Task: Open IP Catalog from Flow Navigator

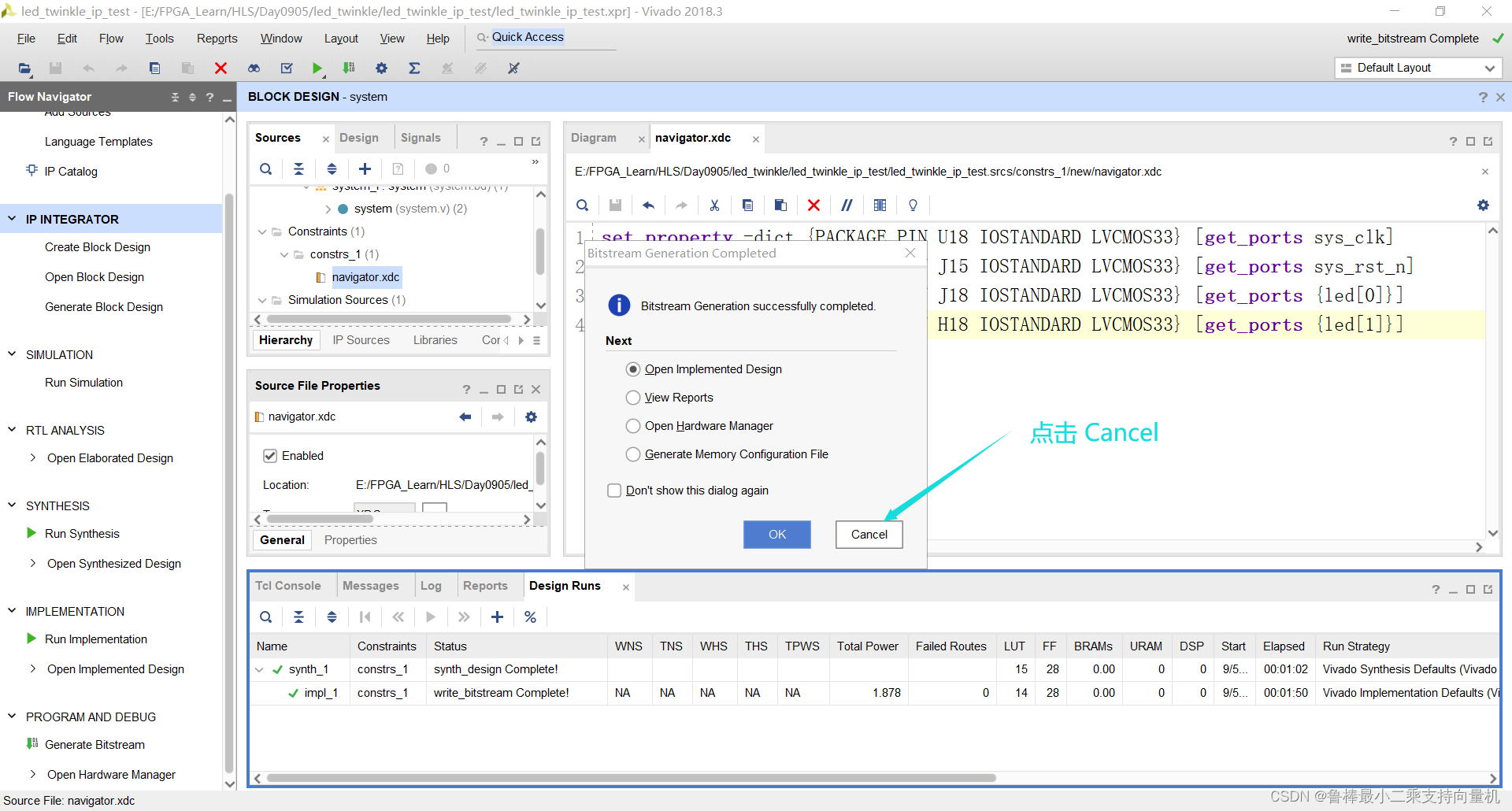Action: click(x=71, y=172)
